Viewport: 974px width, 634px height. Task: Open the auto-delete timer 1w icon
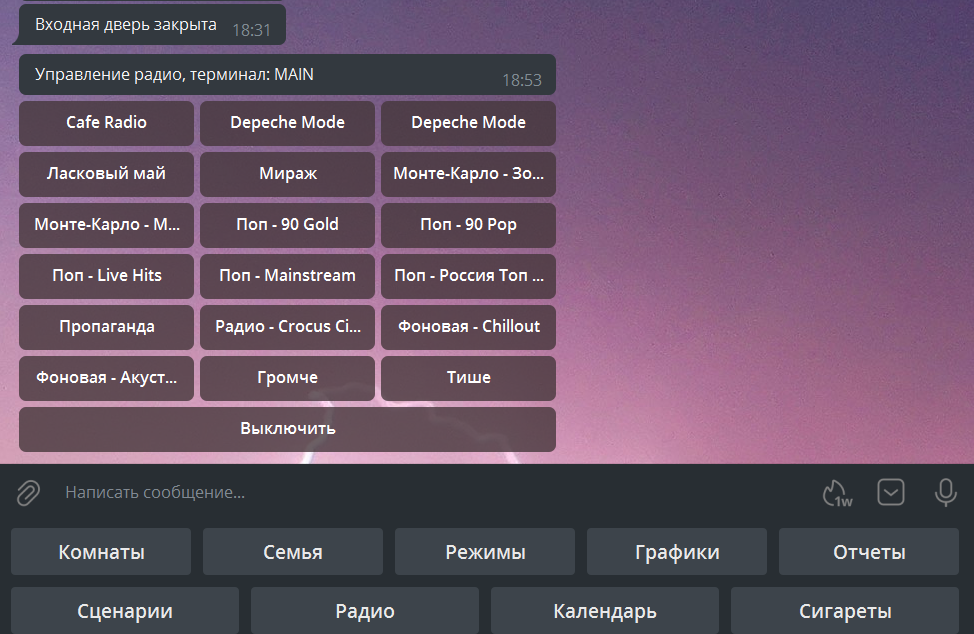point(837,493)
